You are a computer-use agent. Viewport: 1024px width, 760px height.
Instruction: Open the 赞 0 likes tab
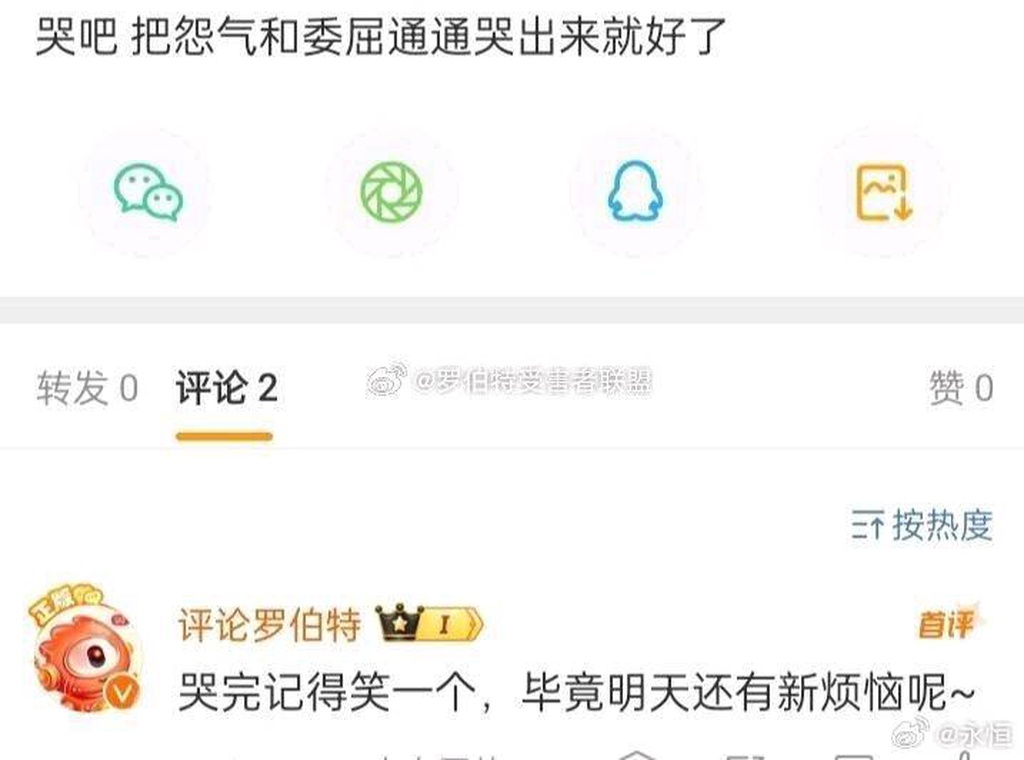[961, 388]
